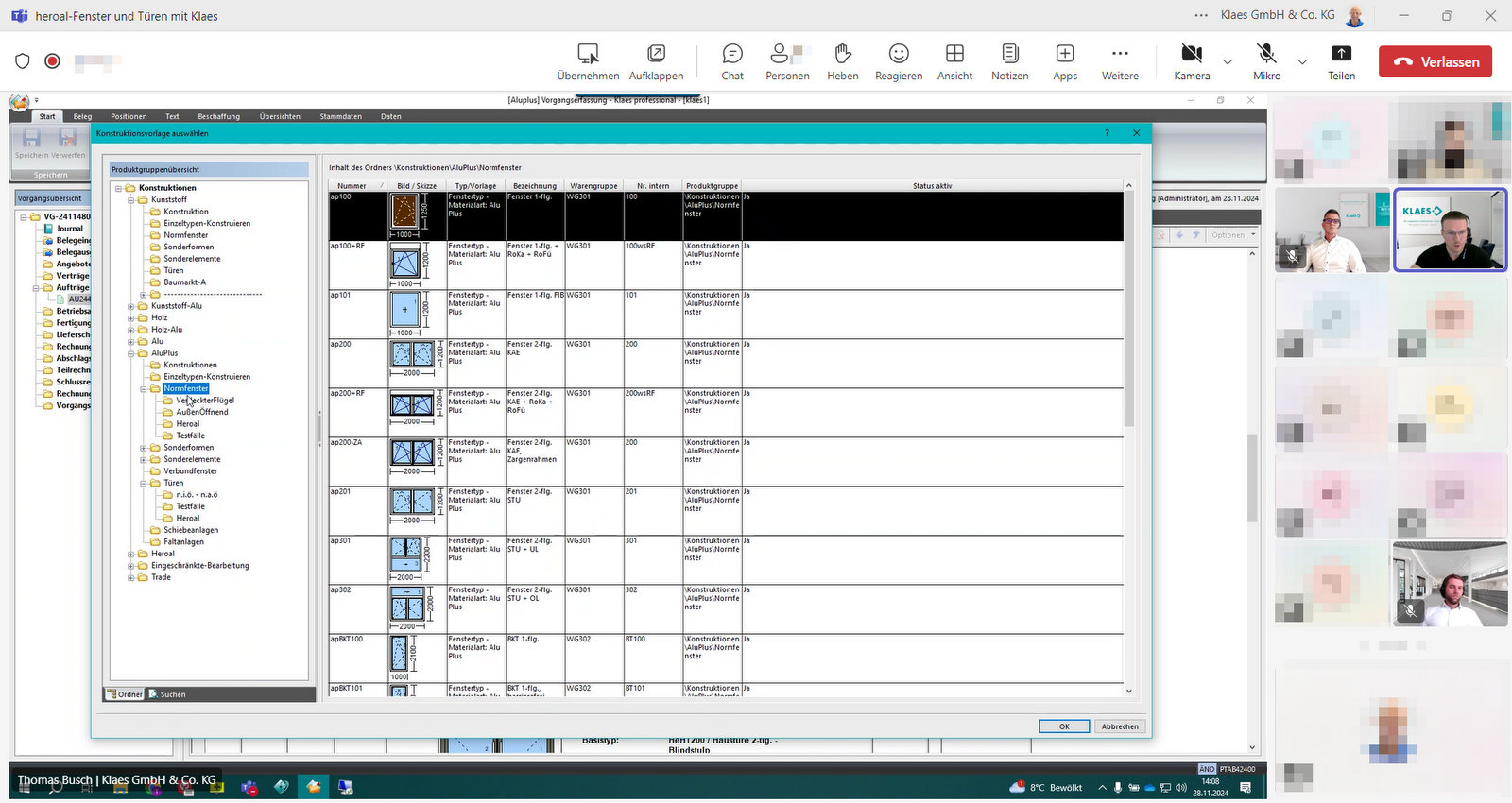Viewport: 1512px width, 803px height.
Task: Click the template list vertical scrollbar
Action: (1128, 312)
